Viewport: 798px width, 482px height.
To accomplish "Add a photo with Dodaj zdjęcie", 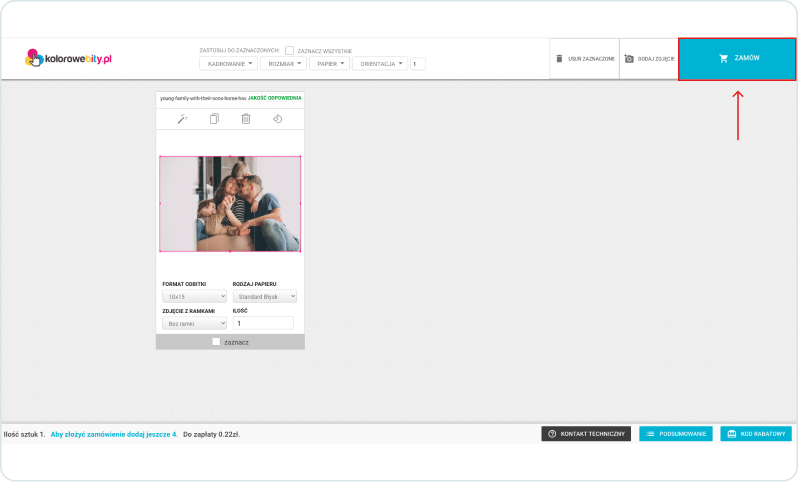I will pos(649,59).
